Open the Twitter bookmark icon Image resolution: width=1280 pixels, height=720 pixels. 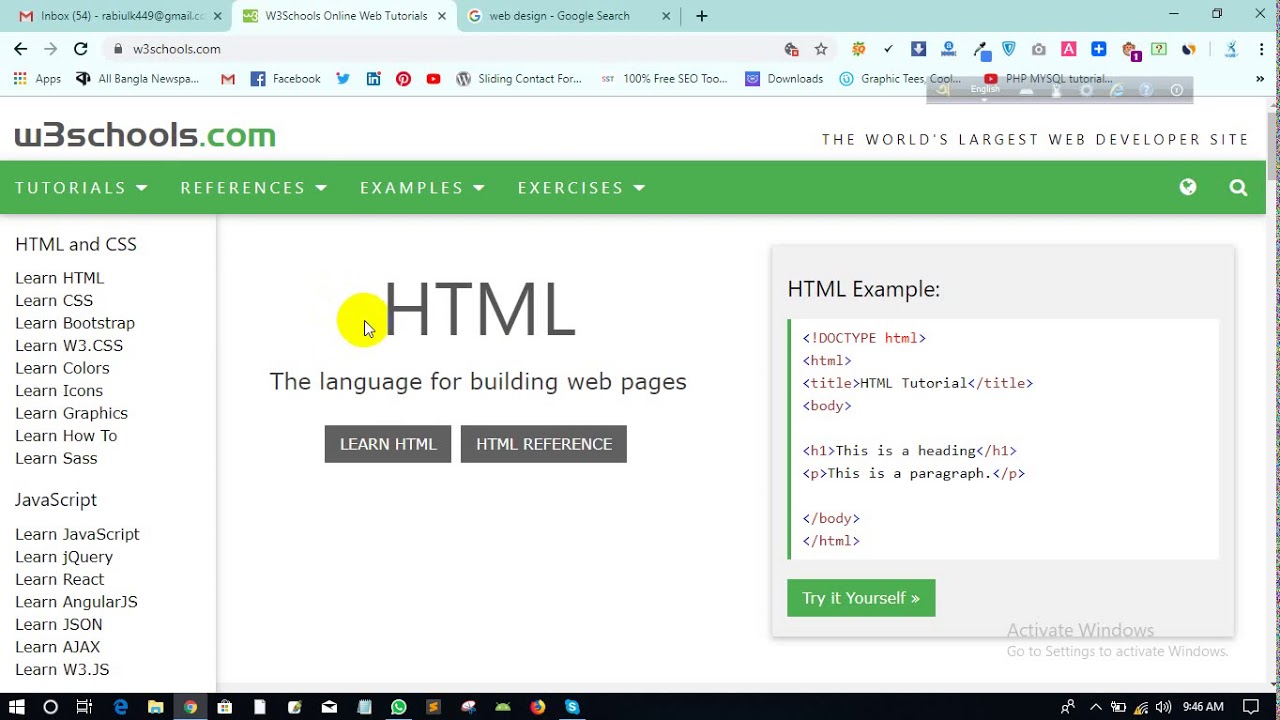pyautogui.click(x=343, y=79)
